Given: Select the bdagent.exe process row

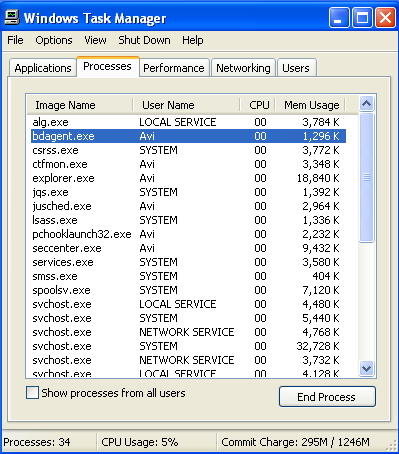Looking at the screenshot, I should click(188, 136).
